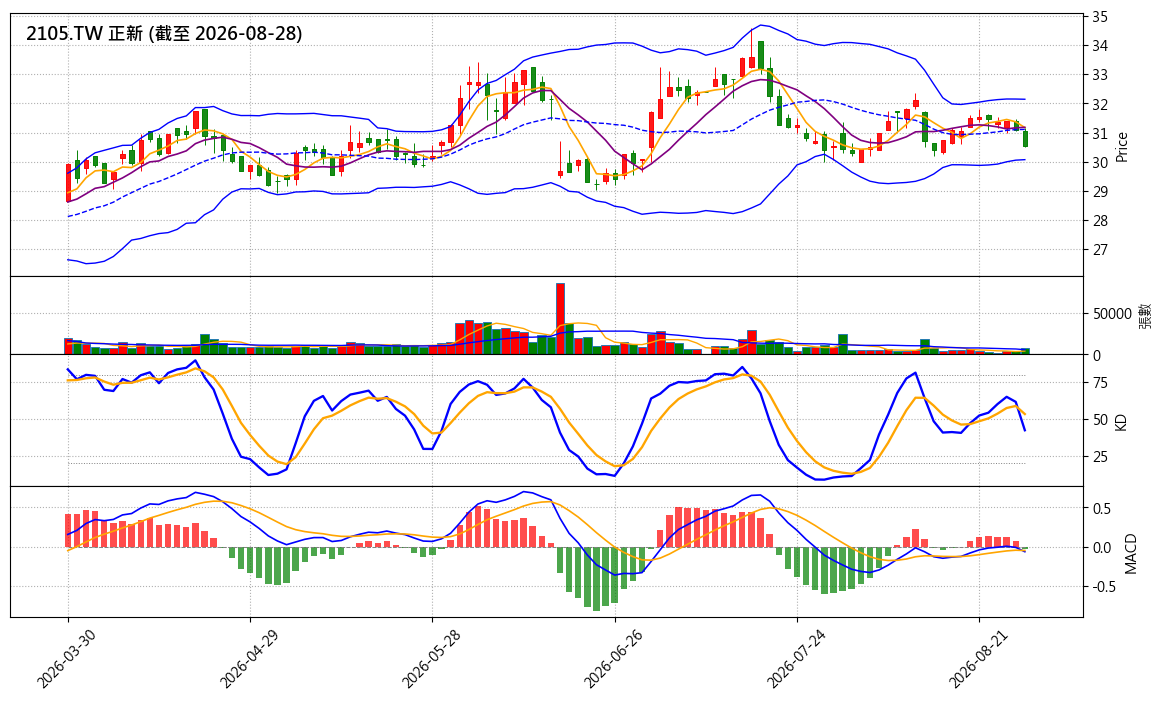This screenshot has width=1163, height=702.
Task: Click the KD axis label
Action: point(1121,421)
